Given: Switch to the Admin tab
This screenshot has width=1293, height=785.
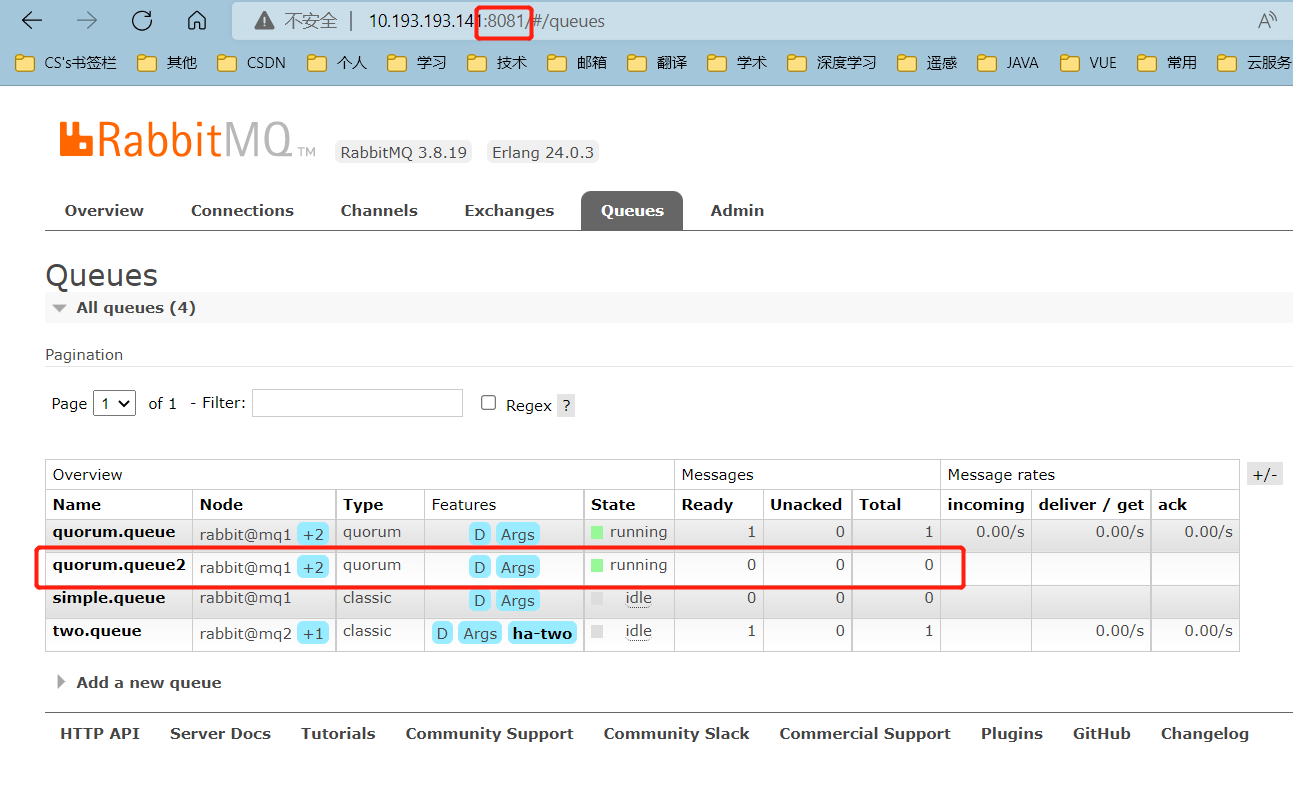Looking at the screenshot, I should coord(737,210).
